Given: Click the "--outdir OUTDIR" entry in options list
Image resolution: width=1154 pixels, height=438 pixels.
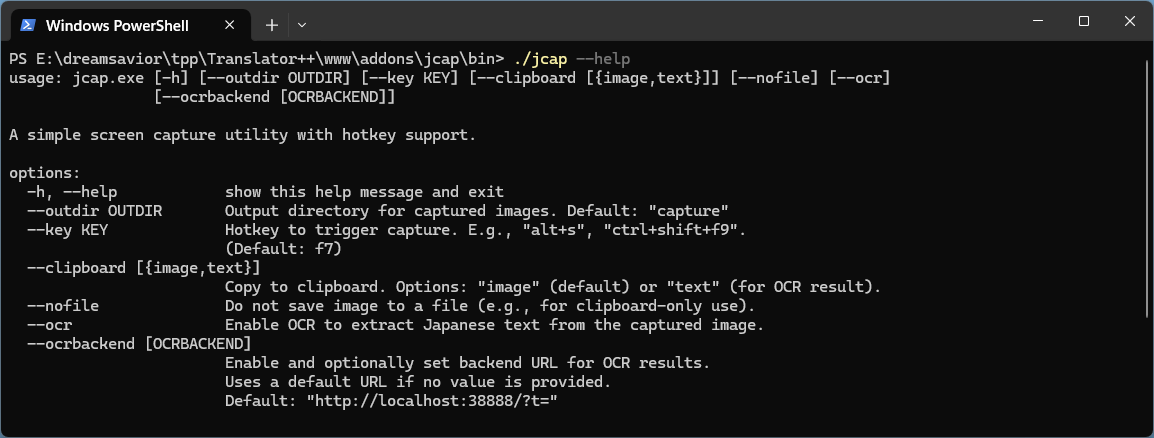Looking at the screenshot, I should pyautogui.click(x=94, y=211).
